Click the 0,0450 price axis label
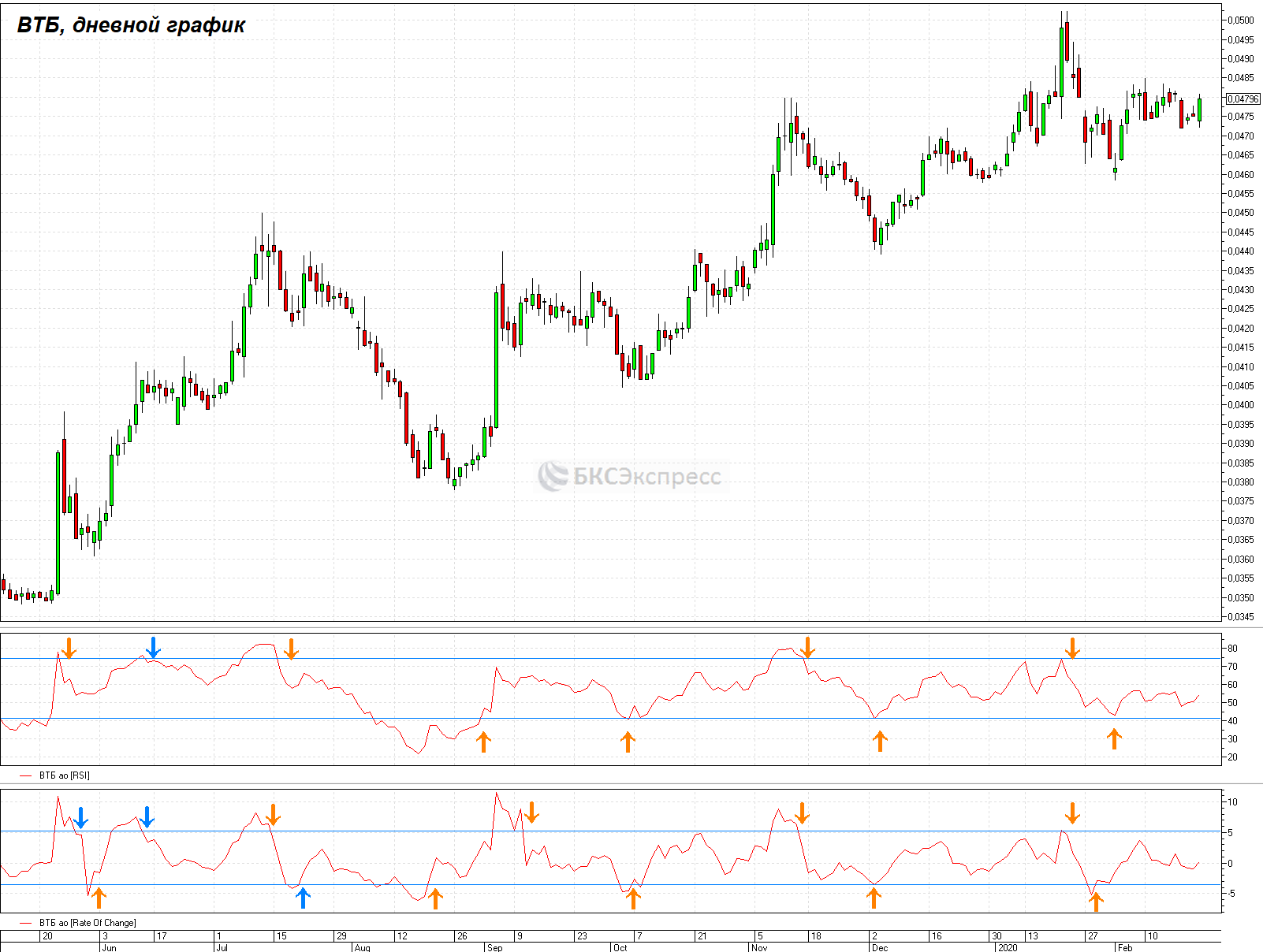 (x=1241, y=213)
